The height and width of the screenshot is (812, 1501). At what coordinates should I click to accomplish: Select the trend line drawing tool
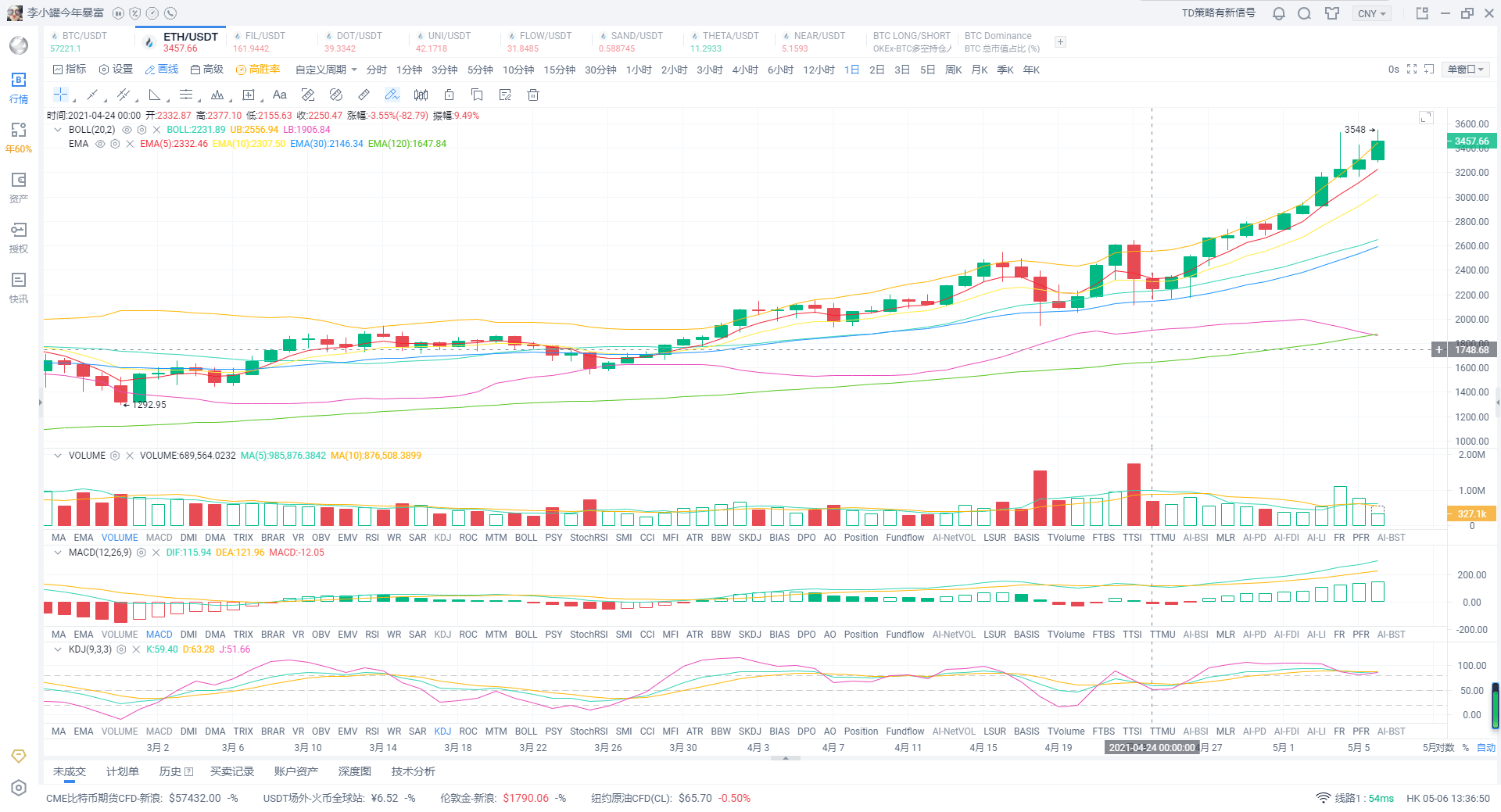(92, 95)
